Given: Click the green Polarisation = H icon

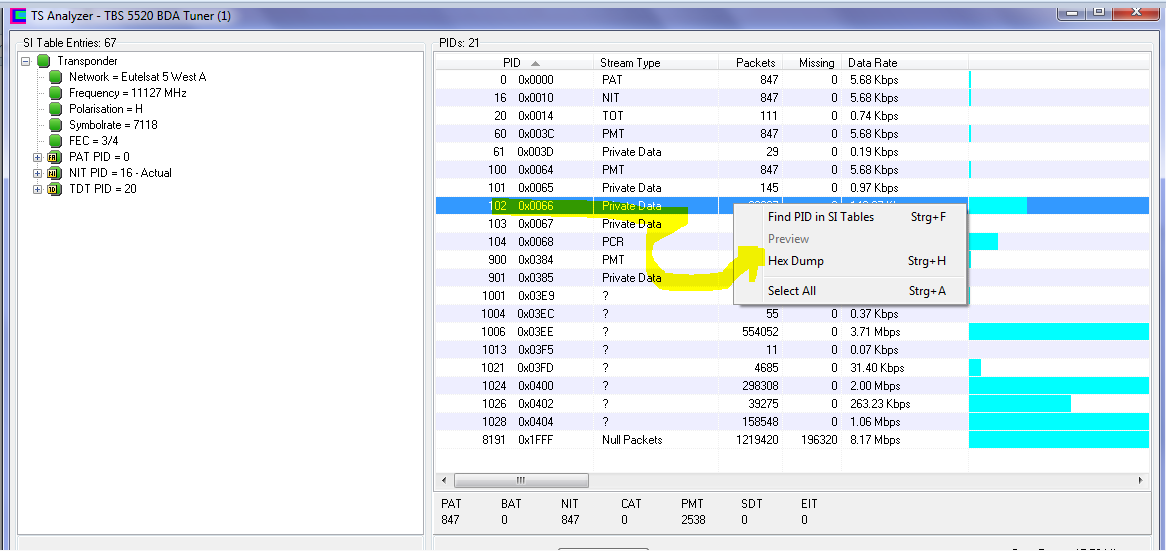Looking at the screenshot, I should tap(56, 109).
